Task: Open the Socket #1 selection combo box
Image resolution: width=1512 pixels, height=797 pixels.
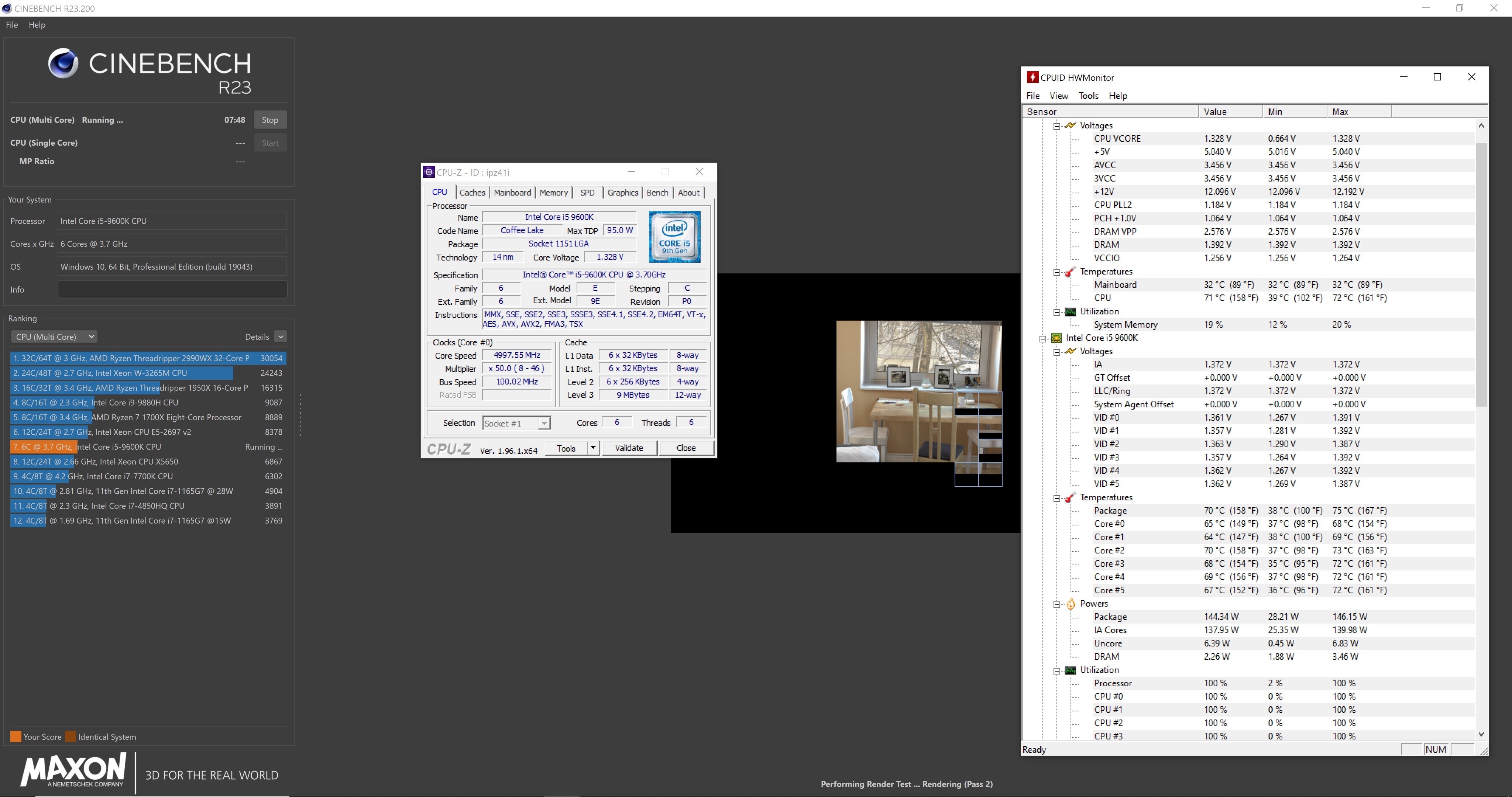Action: tap(516, 423)
